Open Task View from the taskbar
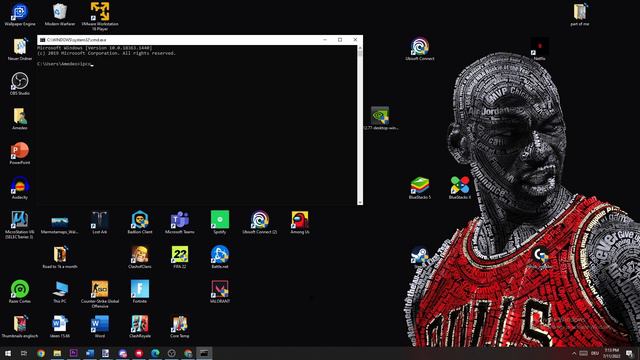 point(24,353)
